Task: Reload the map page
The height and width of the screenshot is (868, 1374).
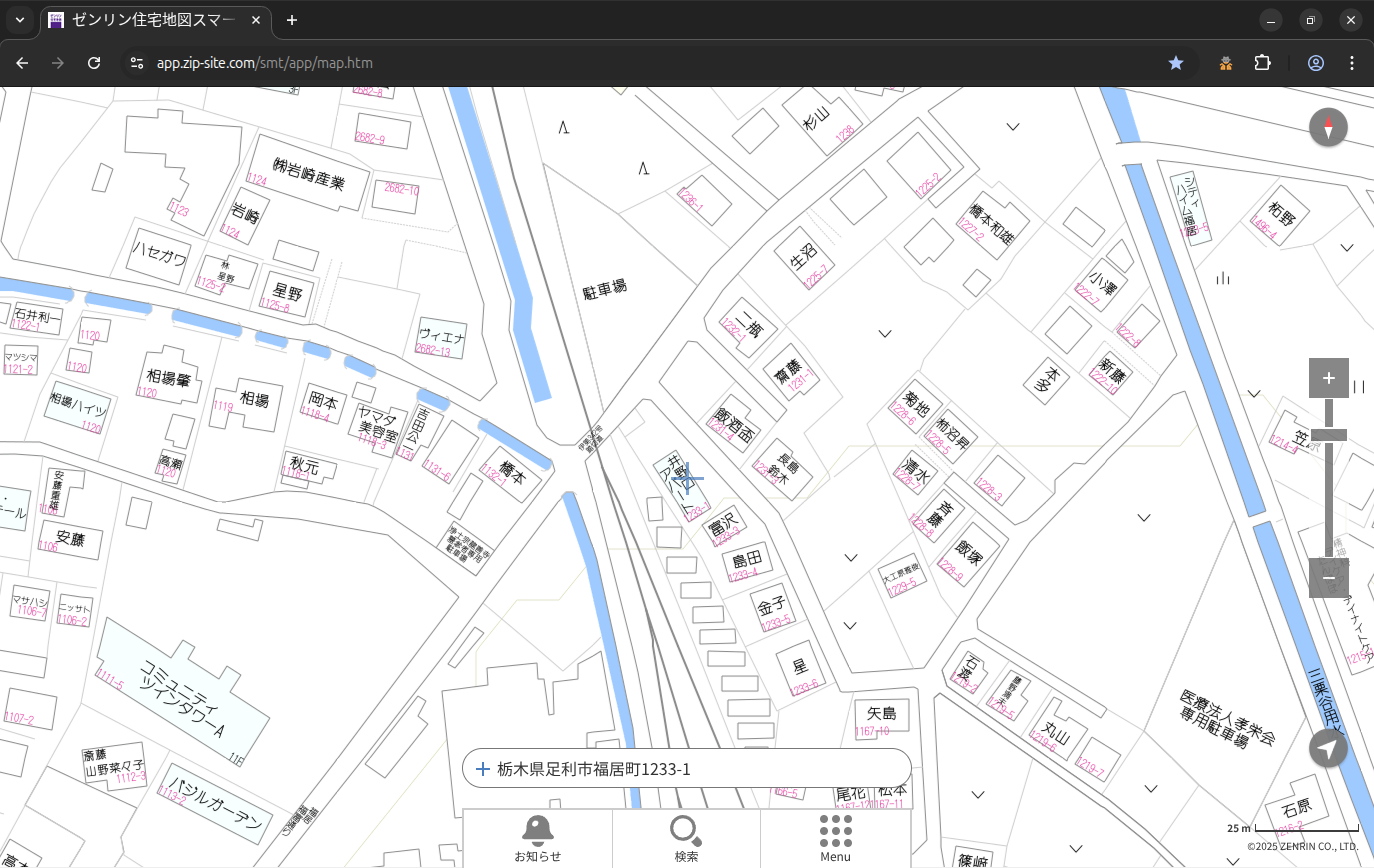Action: (x=94, y=63)
